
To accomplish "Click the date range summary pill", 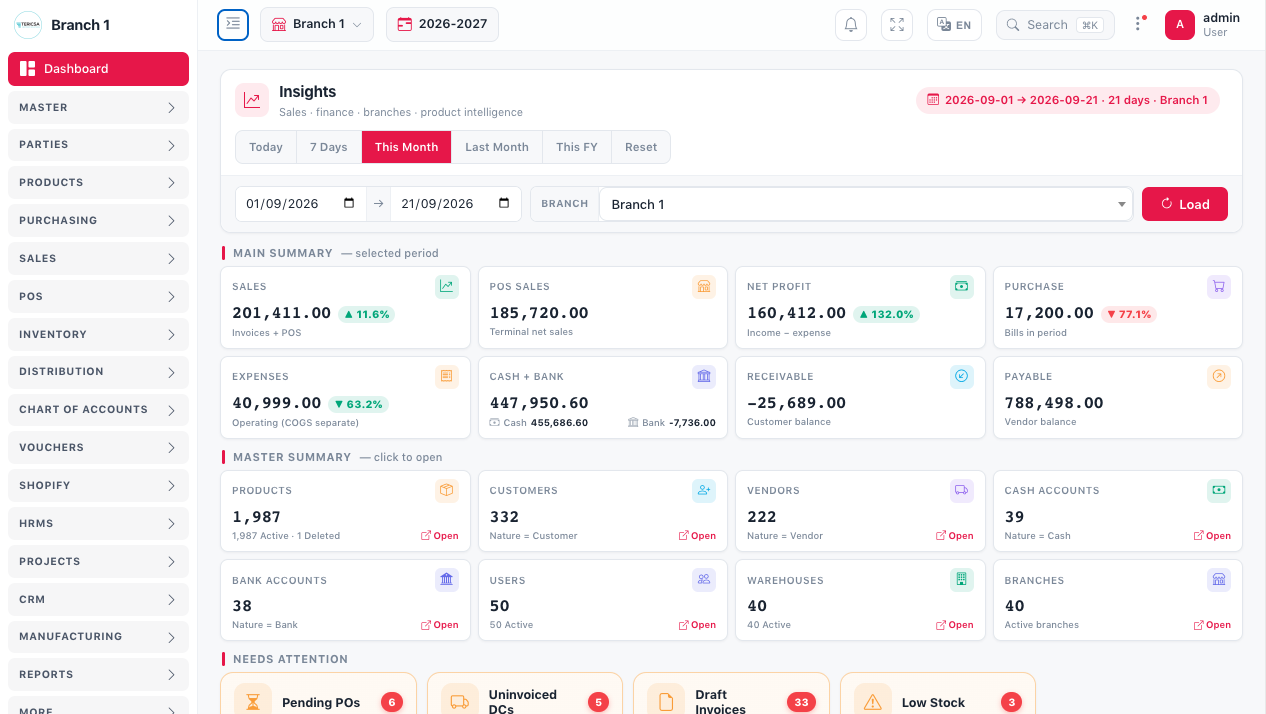I will tap(1068, 100).
